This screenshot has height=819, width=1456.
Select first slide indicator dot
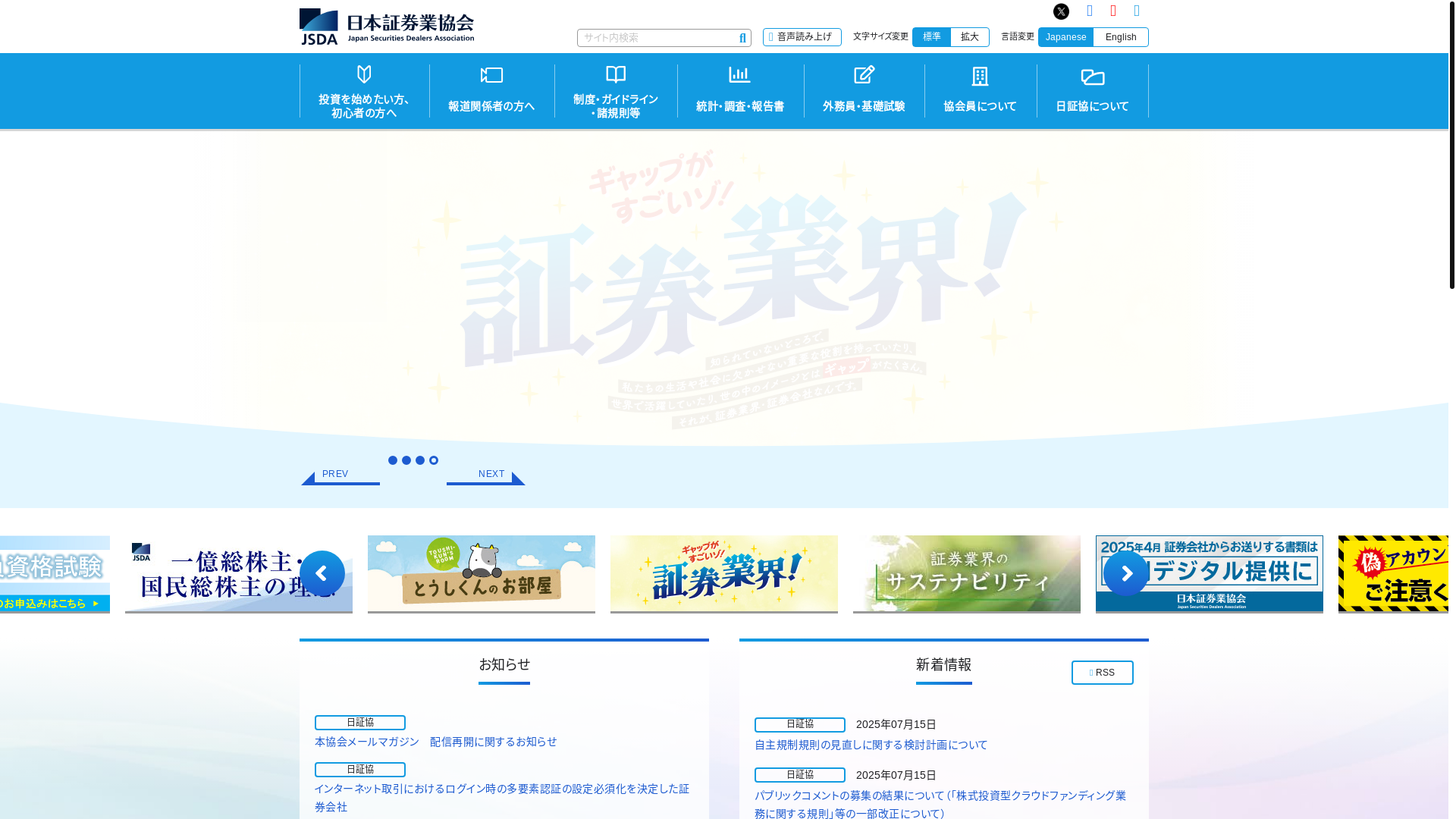[393, 460]
